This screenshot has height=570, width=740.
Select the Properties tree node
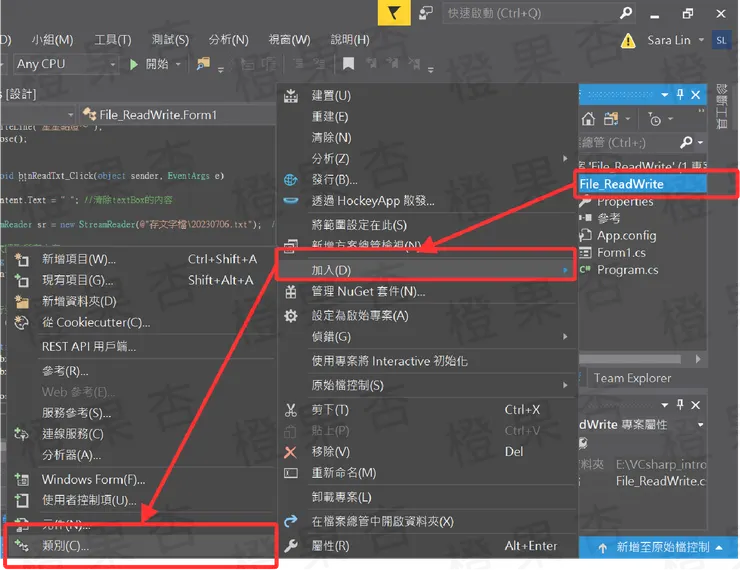[x=625, y=201]
